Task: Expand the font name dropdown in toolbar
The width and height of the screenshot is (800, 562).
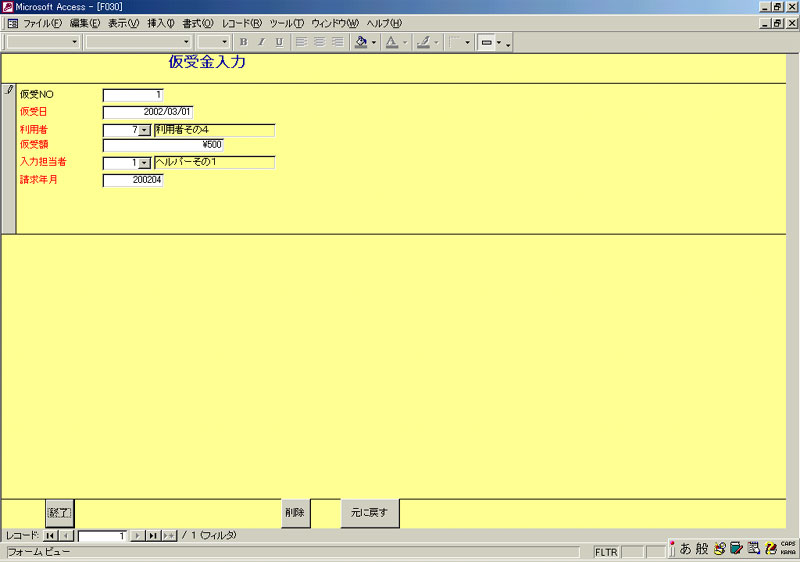Action: coord(187,42)
